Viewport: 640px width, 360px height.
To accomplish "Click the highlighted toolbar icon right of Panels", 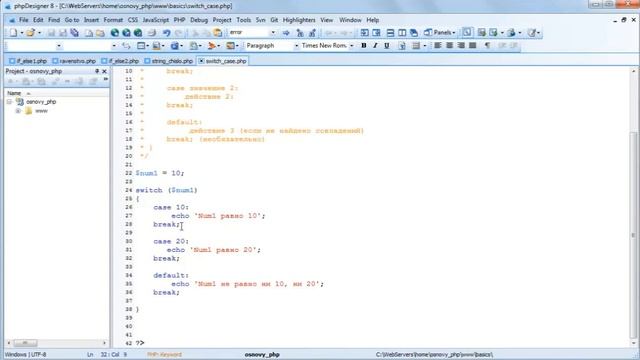I will [467, 33].
